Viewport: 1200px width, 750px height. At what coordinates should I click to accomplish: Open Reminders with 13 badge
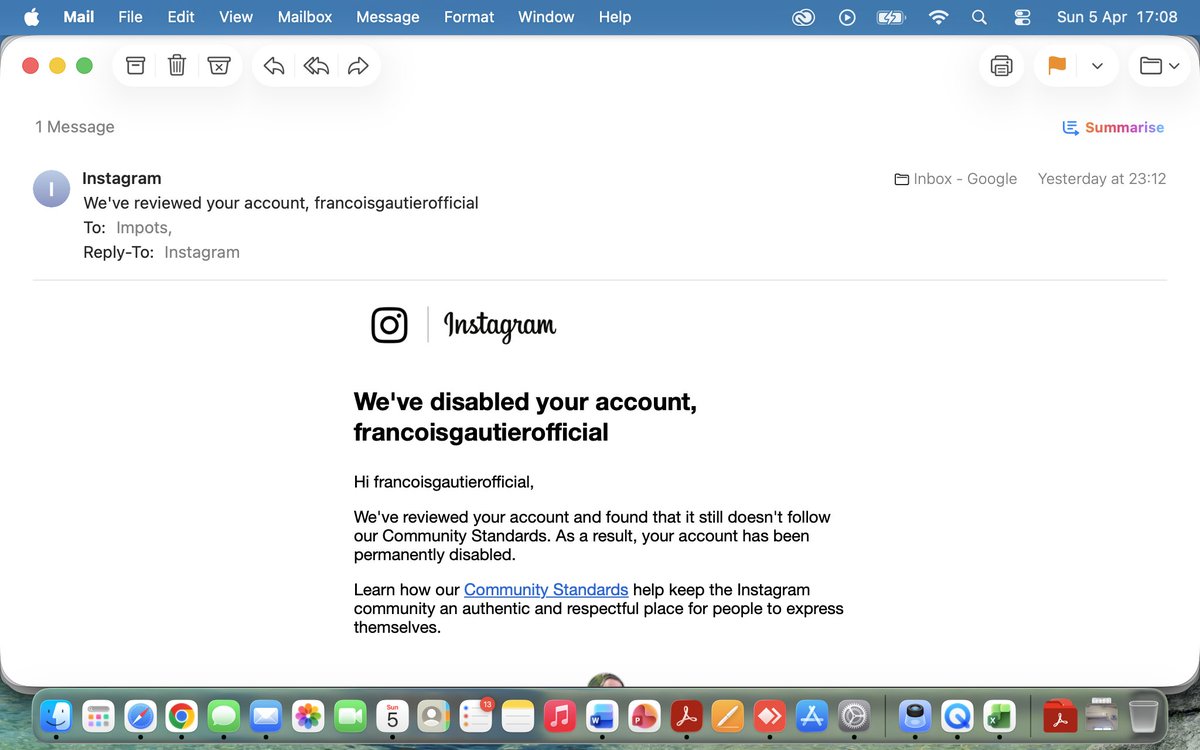(476, 716)
